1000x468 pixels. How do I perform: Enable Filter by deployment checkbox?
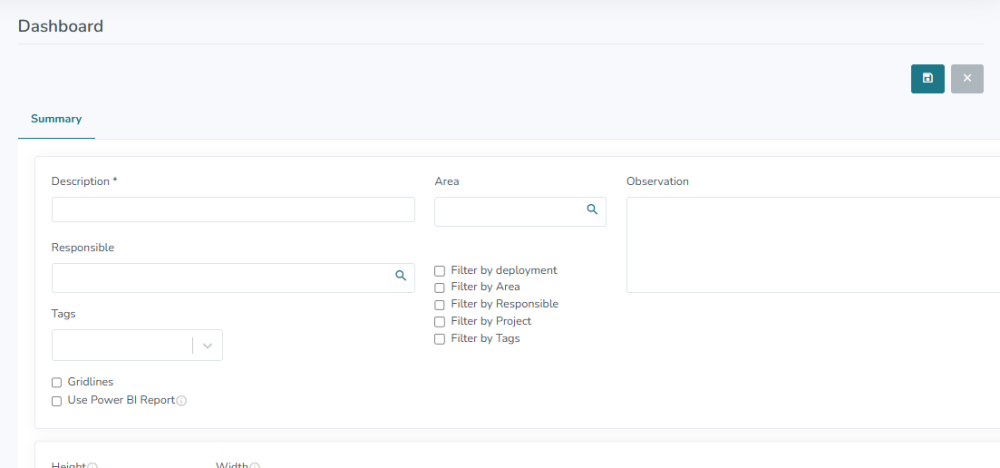pos(440,271)
